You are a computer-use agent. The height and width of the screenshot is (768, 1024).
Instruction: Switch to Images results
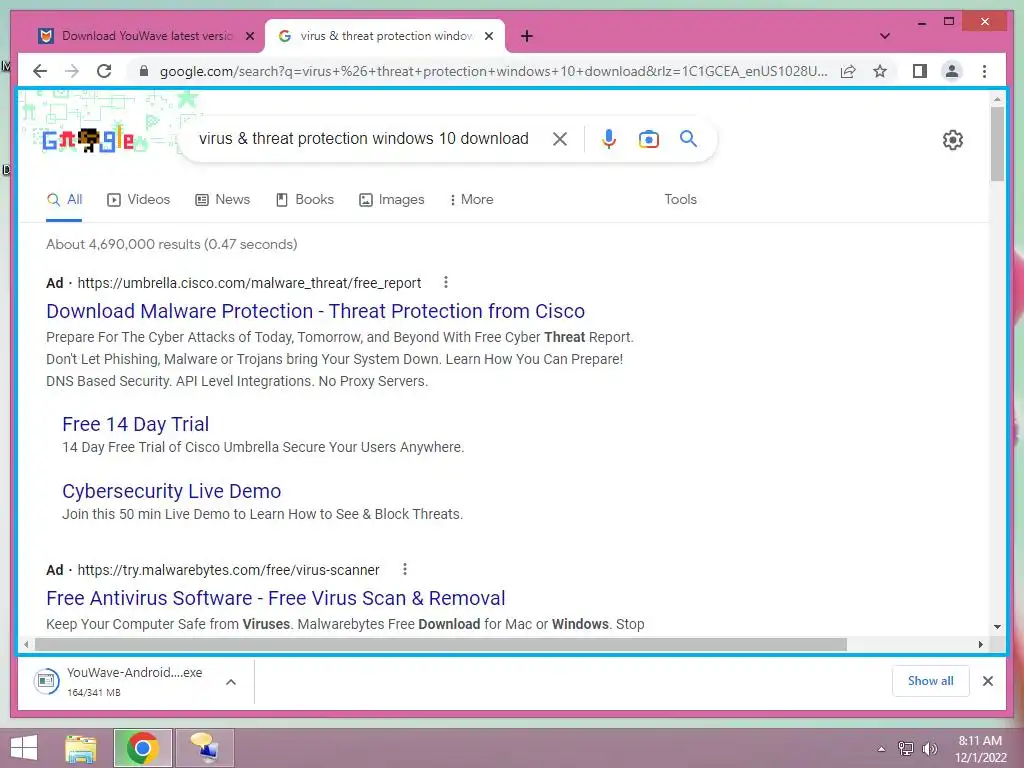[392, 199]
